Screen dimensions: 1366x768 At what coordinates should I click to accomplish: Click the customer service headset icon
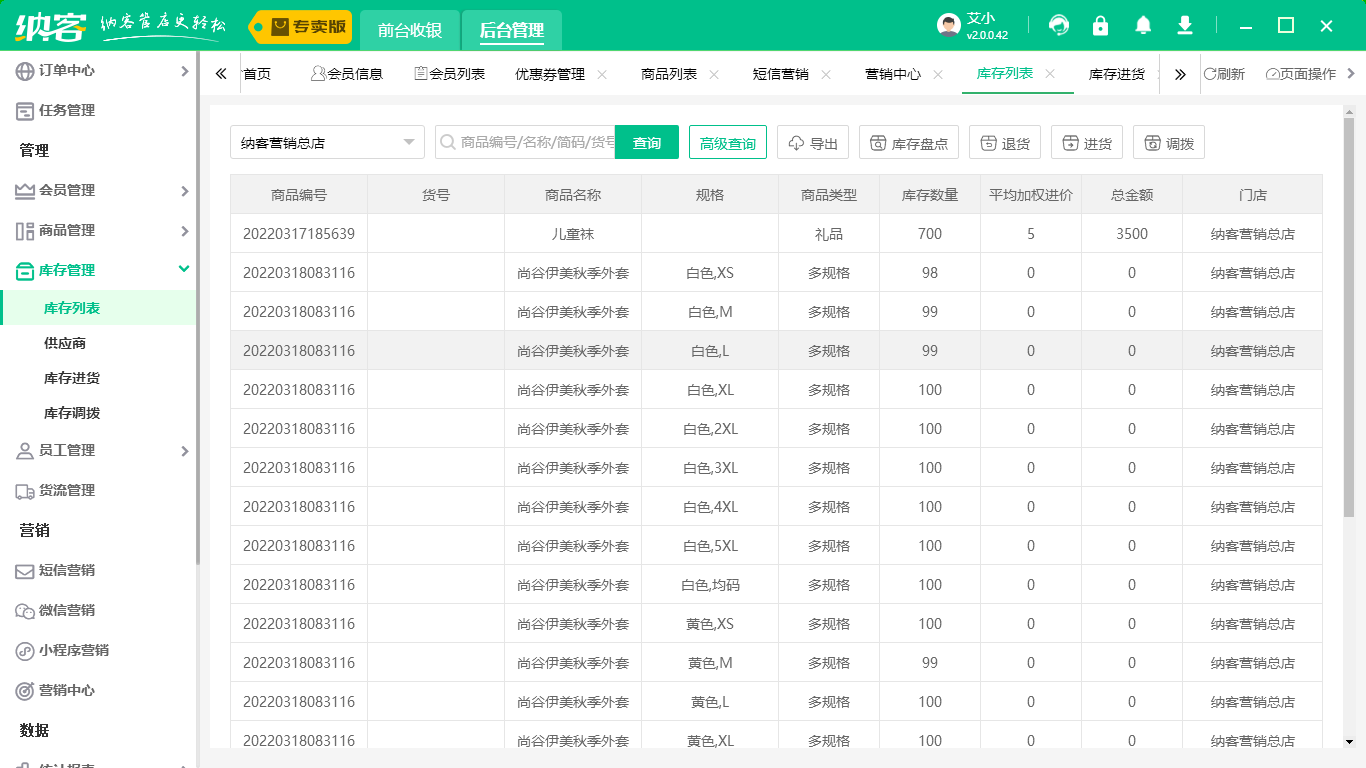click(1059, 26)
